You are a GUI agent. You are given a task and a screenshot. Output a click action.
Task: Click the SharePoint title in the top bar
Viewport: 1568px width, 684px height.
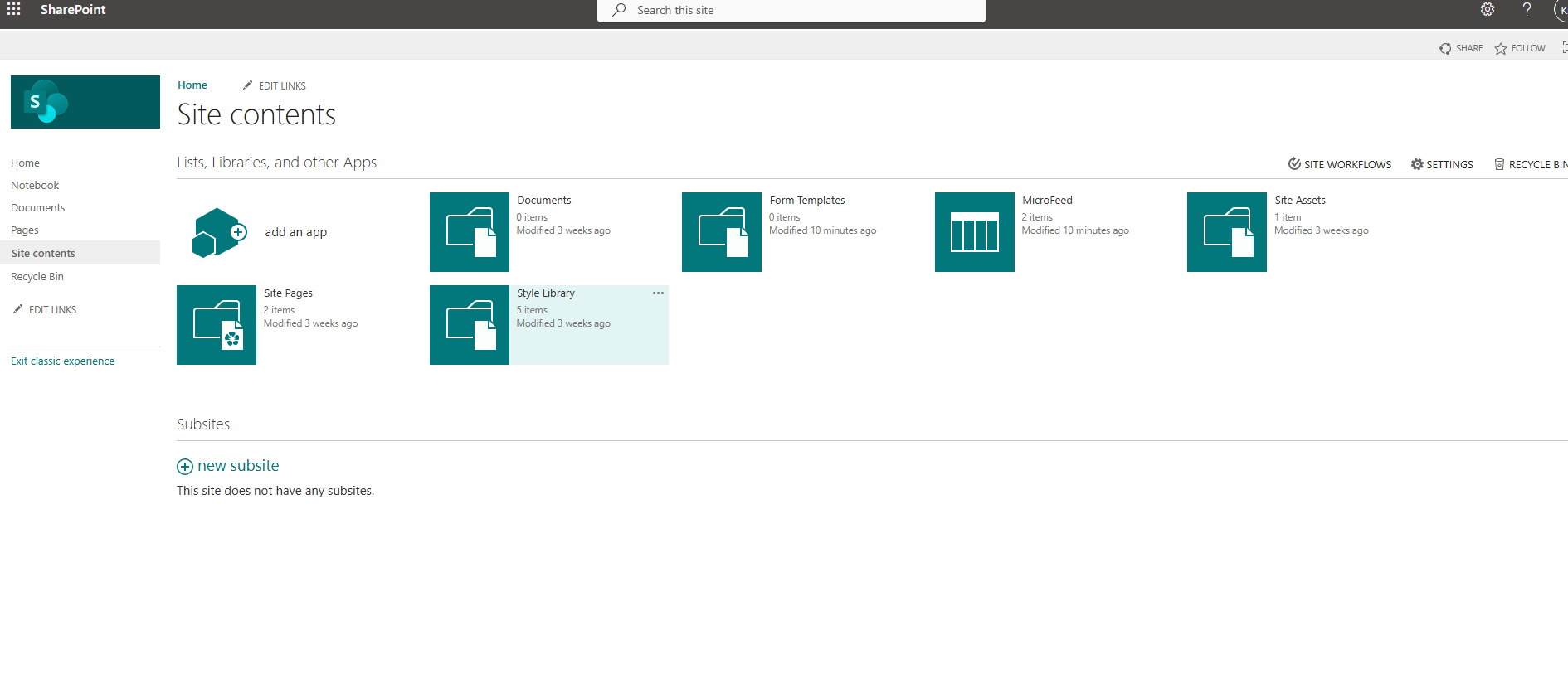point(73,10)
